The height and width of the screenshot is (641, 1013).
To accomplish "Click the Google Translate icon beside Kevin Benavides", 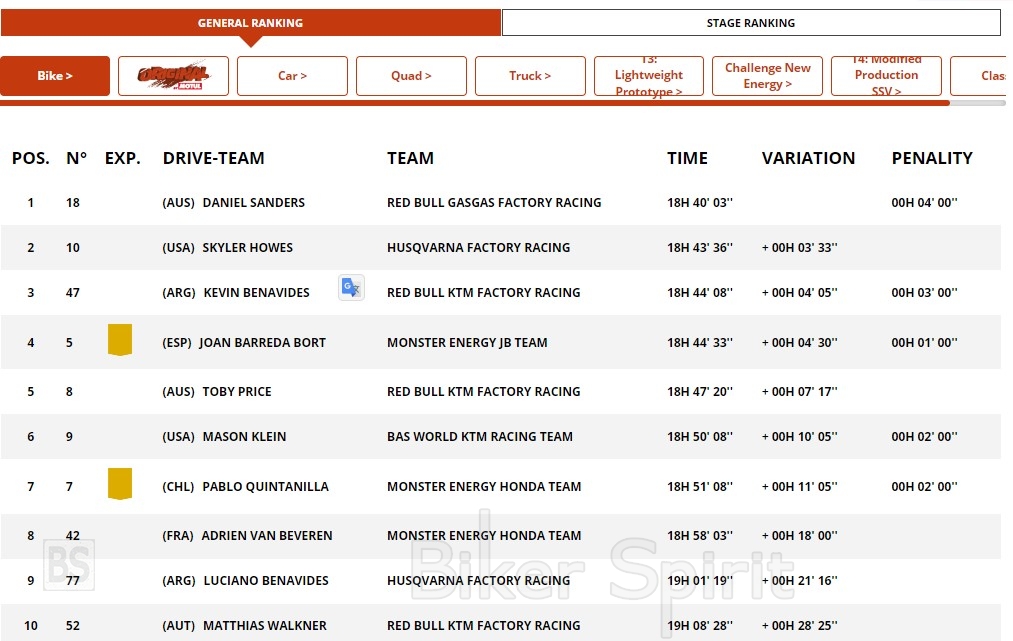I will click(350, 288).
